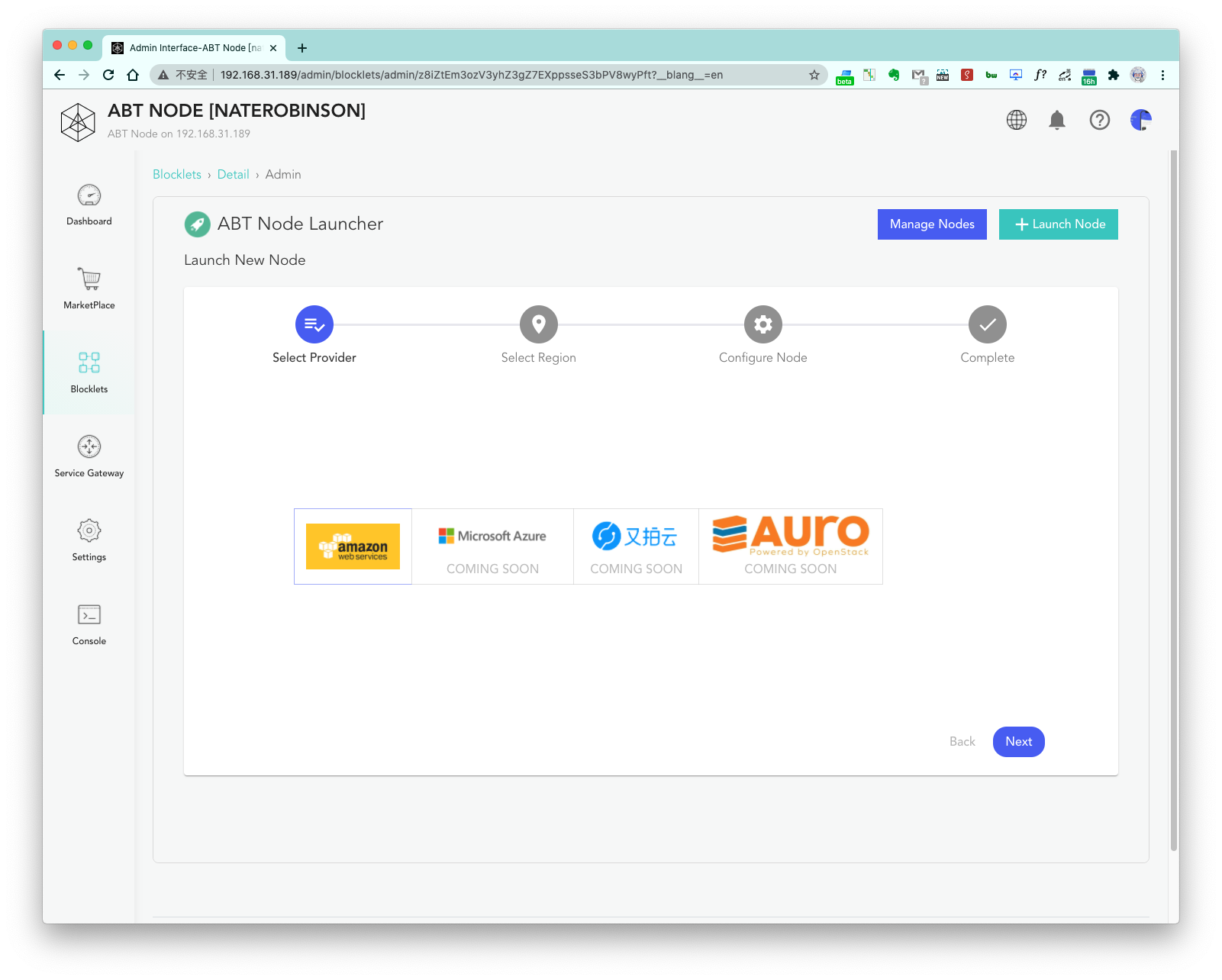The height and width of the screenshot is (980, 1222).
Task: Open the help question mark icon
Action: (x=1099, y=120)
